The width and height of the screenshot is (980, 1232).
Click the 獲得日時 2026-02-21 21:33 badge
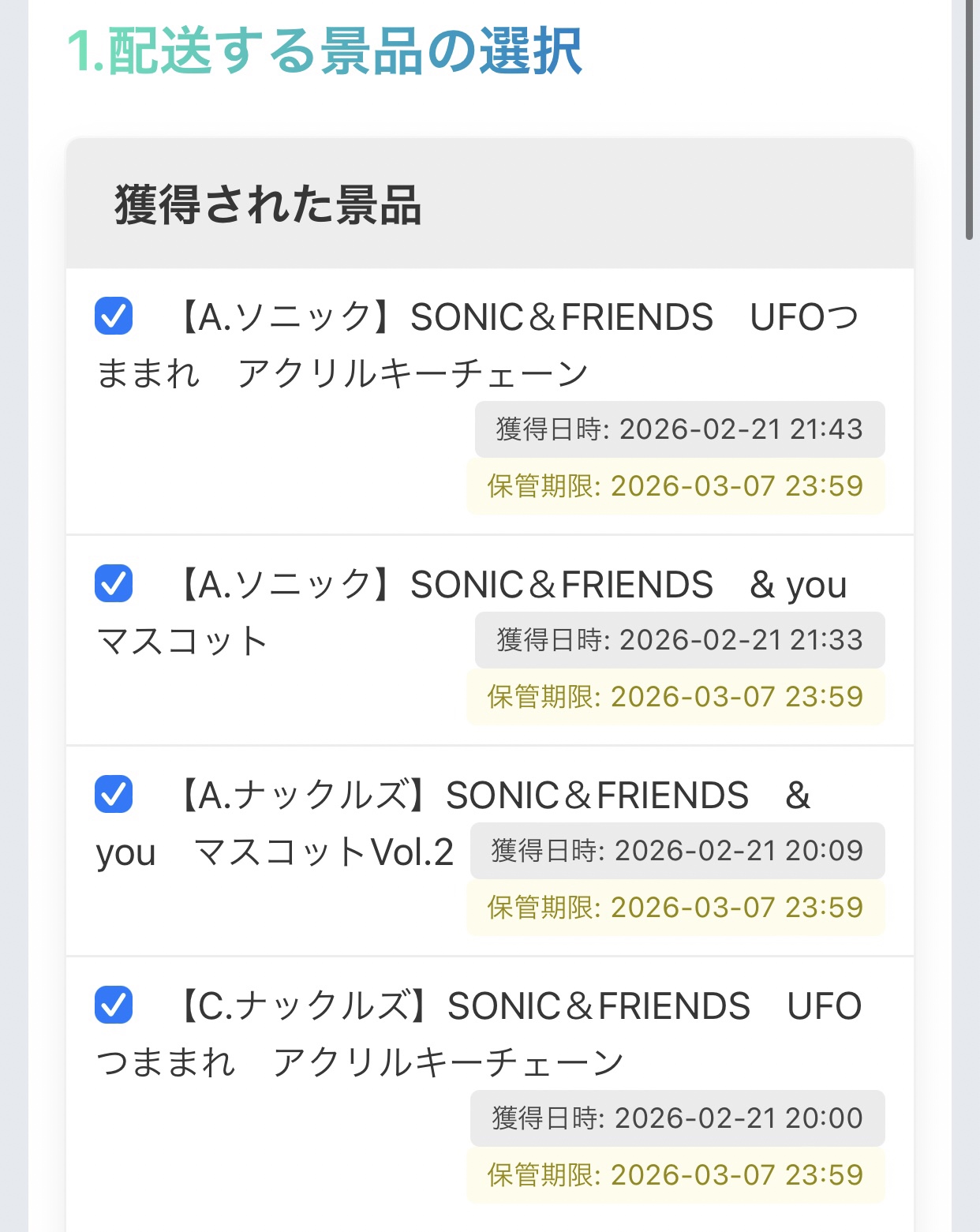click(x=679, y=640)
